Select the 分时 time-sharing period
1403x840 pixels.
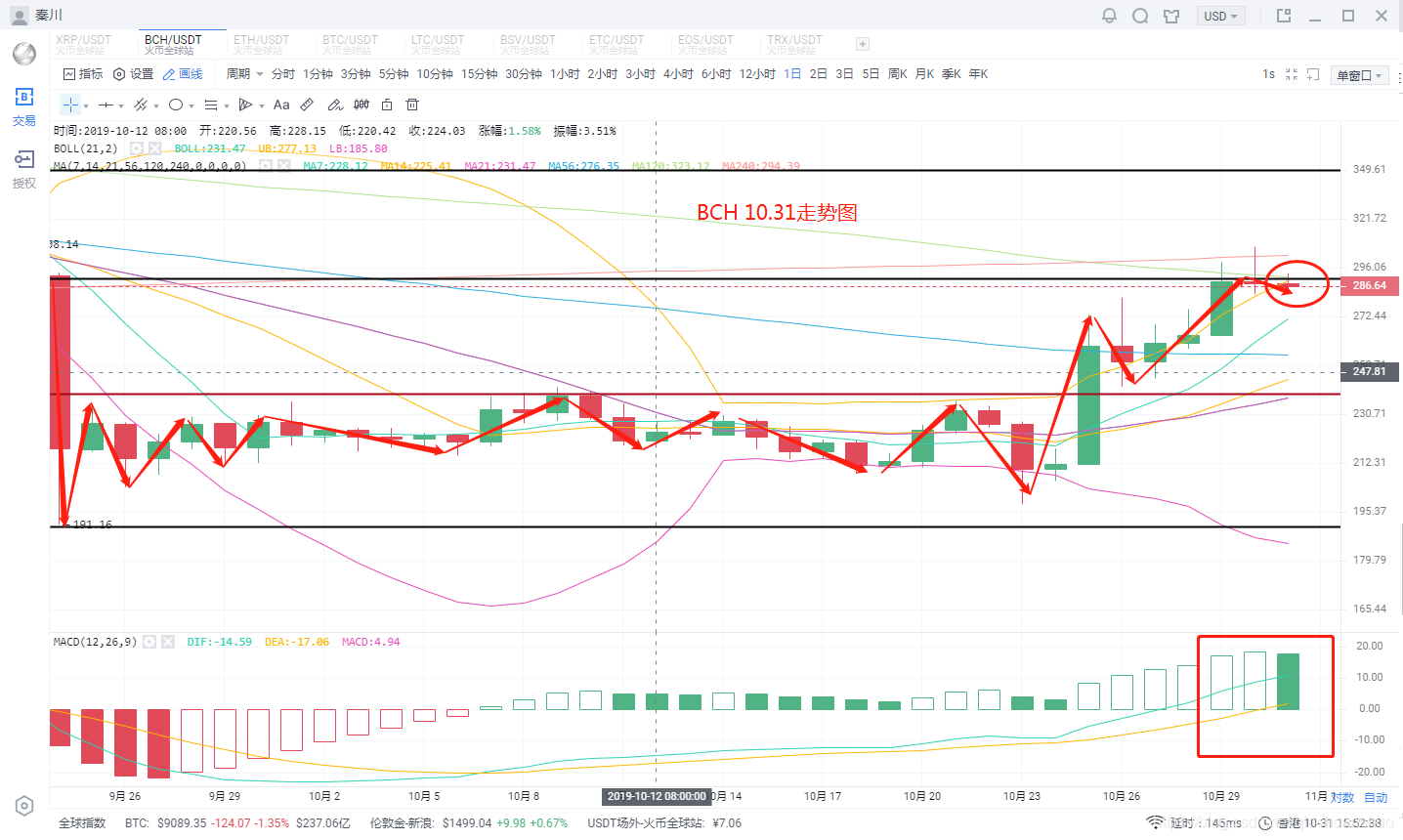283,74
